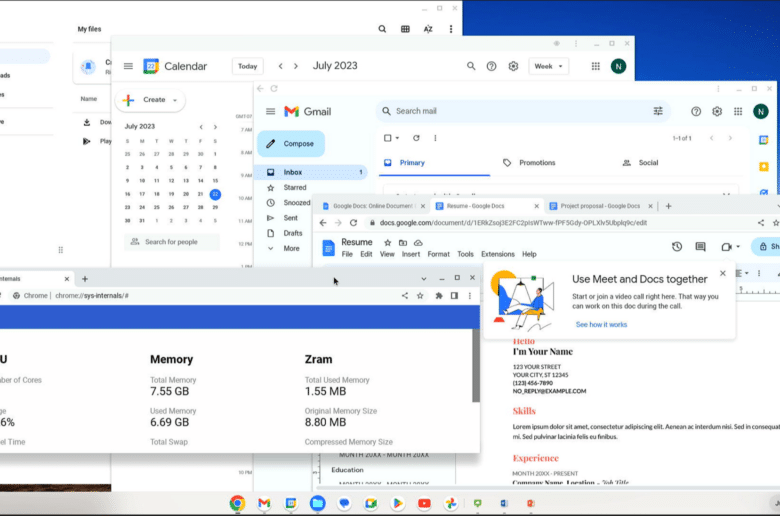Screen dimensions: 780x516
Task: Open new tab in the Docs browser window
Action: click(669, 206)
